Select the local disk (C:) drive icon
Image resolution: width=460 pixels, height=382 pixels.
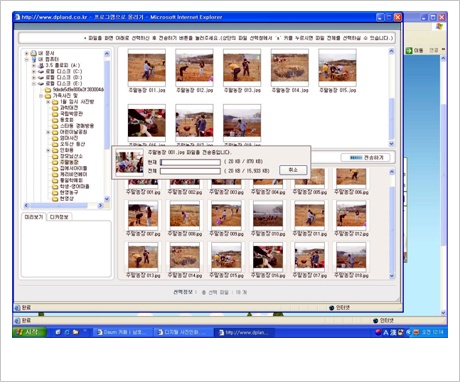(41, 72)
